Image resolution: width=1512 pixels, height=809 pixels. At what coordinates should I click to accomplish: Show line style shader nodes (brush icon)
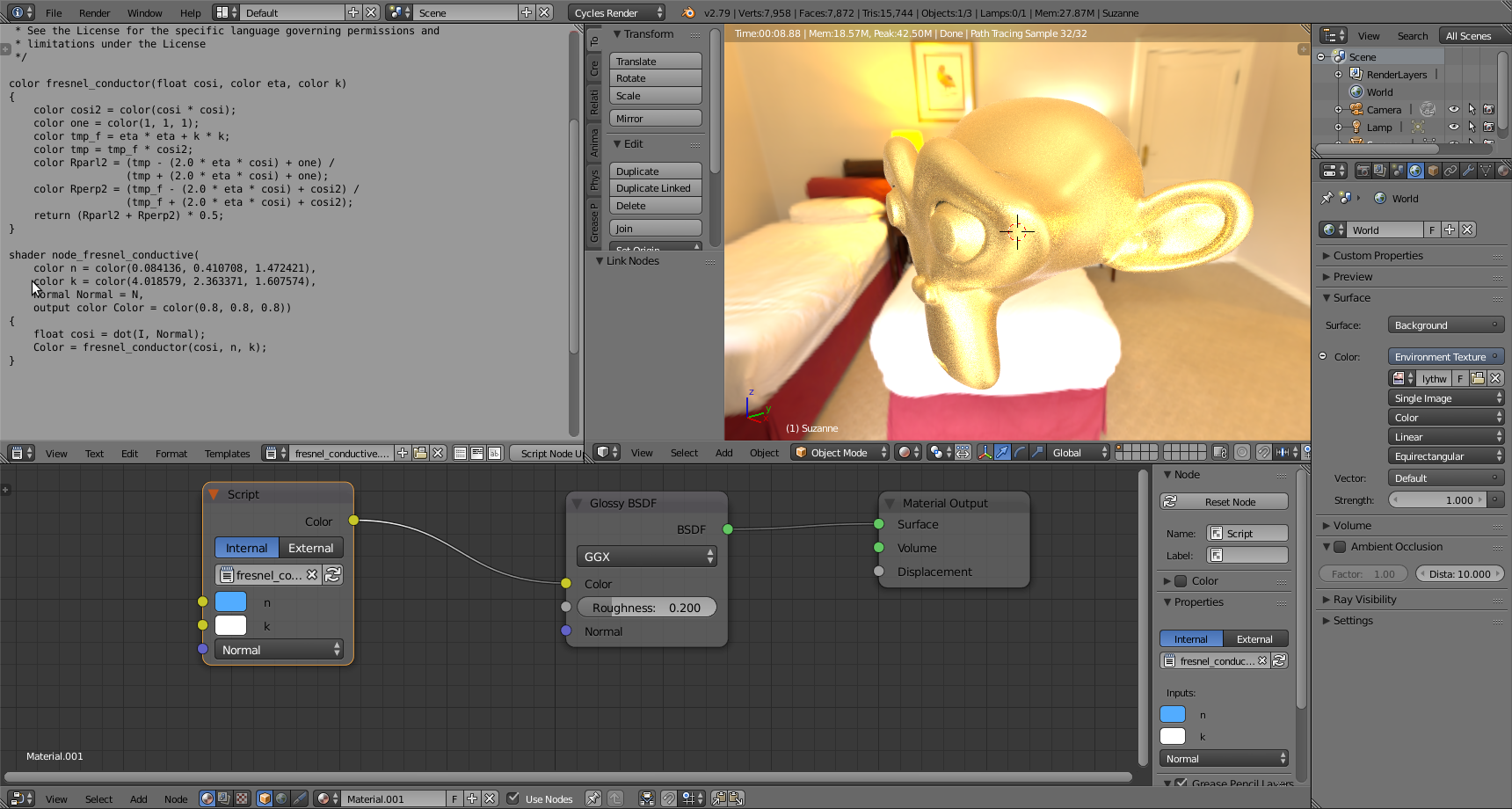pos(299,798)
